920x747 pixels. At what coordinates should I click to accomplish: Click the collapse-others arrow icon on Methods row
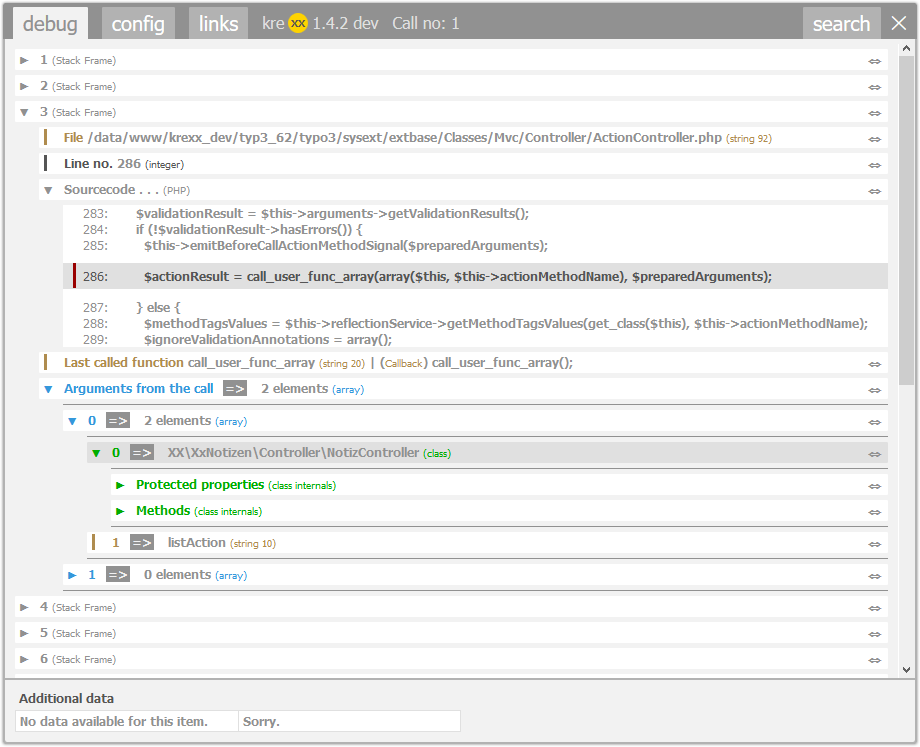pyautogui.click(x=875, y=512)
